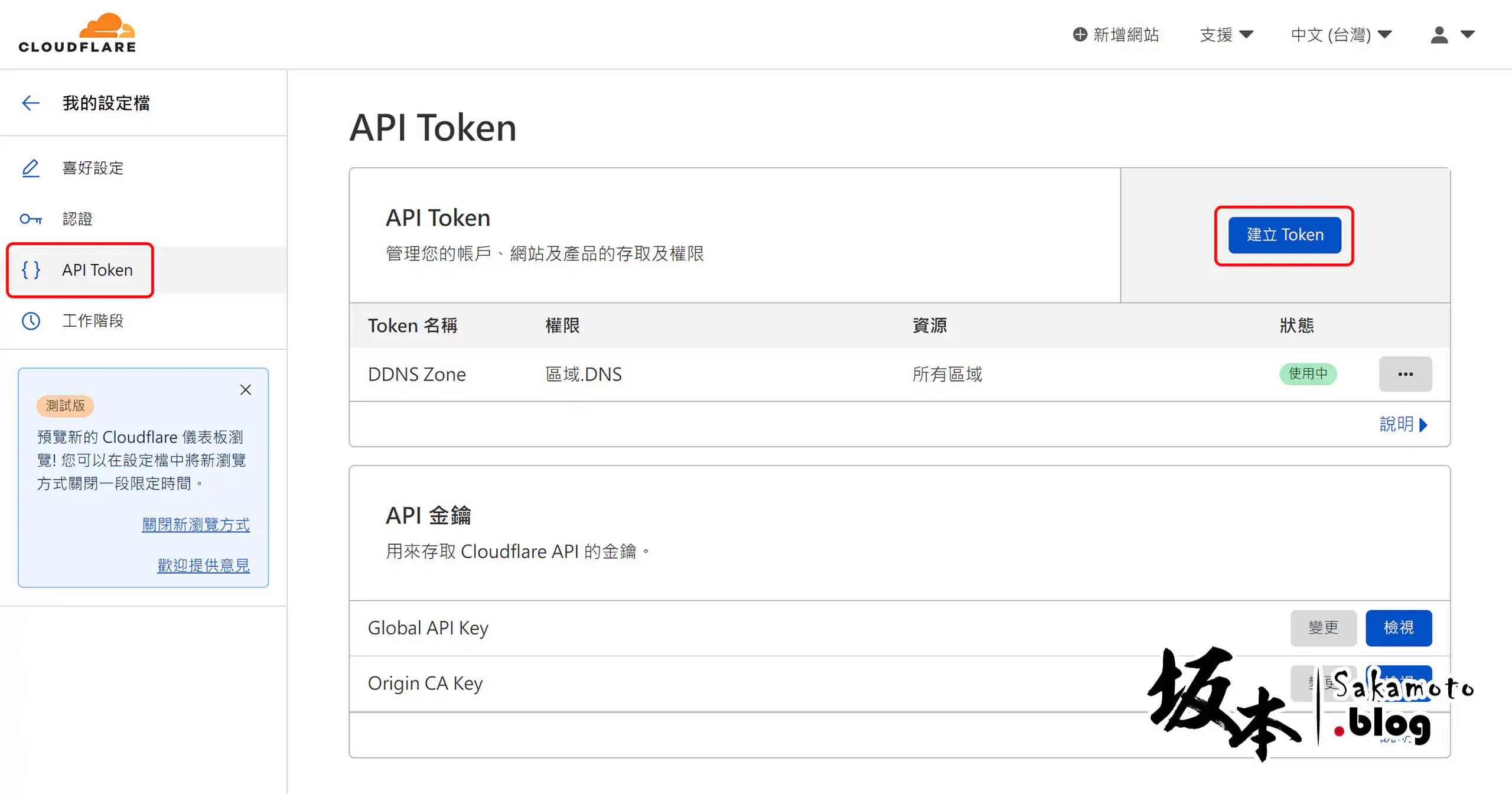Viewport: 1512px width, 794px height.
Task: Click 檢視 for Global API Key
Action: point(1398,627)
